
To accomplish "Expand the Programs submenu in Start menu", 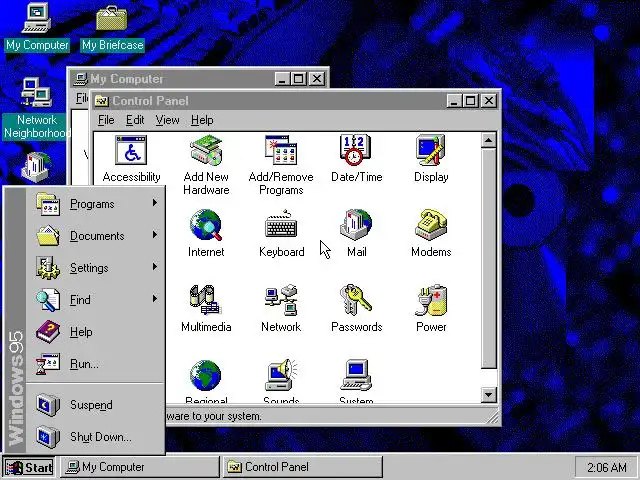I will [x=96, y=204].
